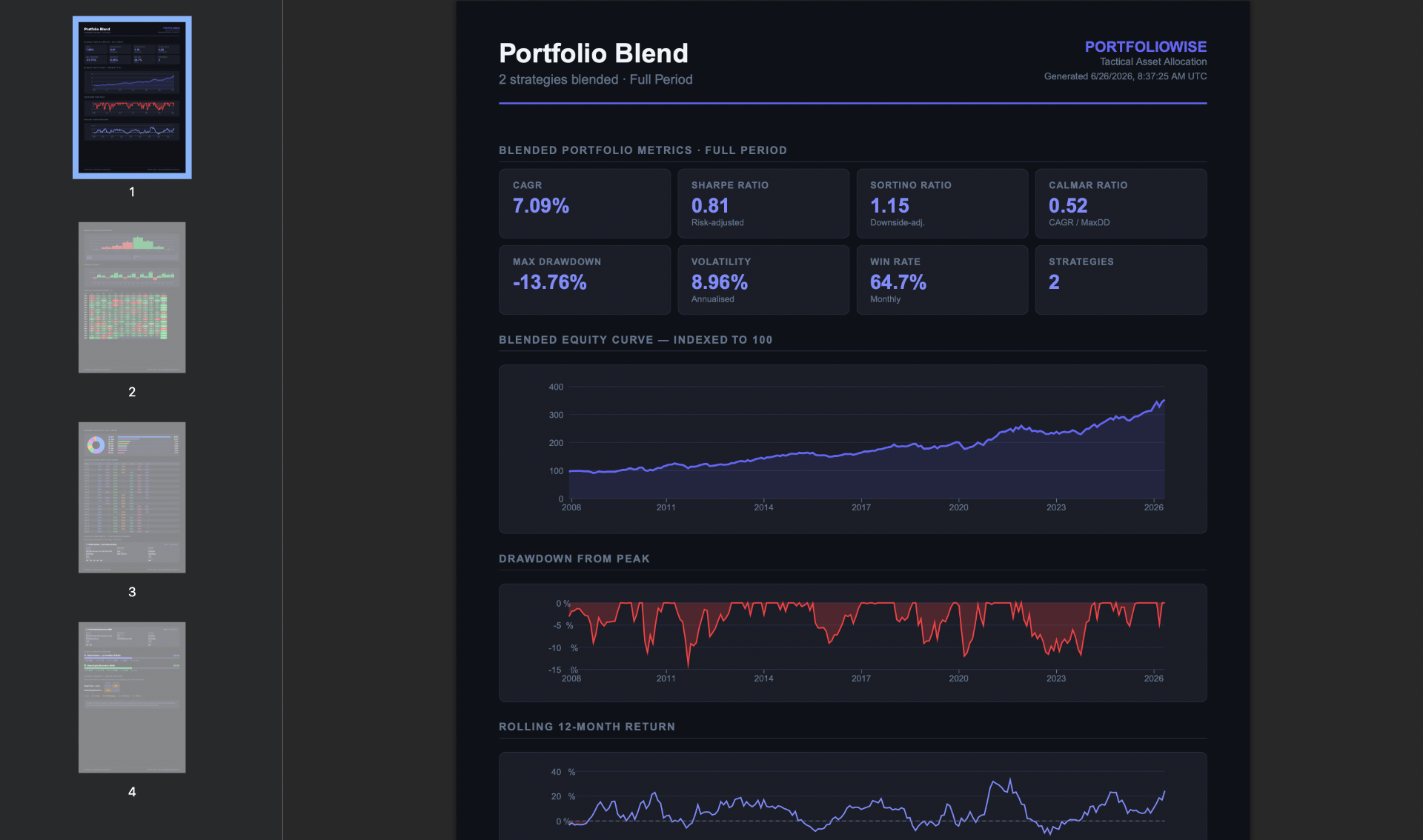Click the 'Risk-adjusted' caption under Sharpe

click(717, 222)
